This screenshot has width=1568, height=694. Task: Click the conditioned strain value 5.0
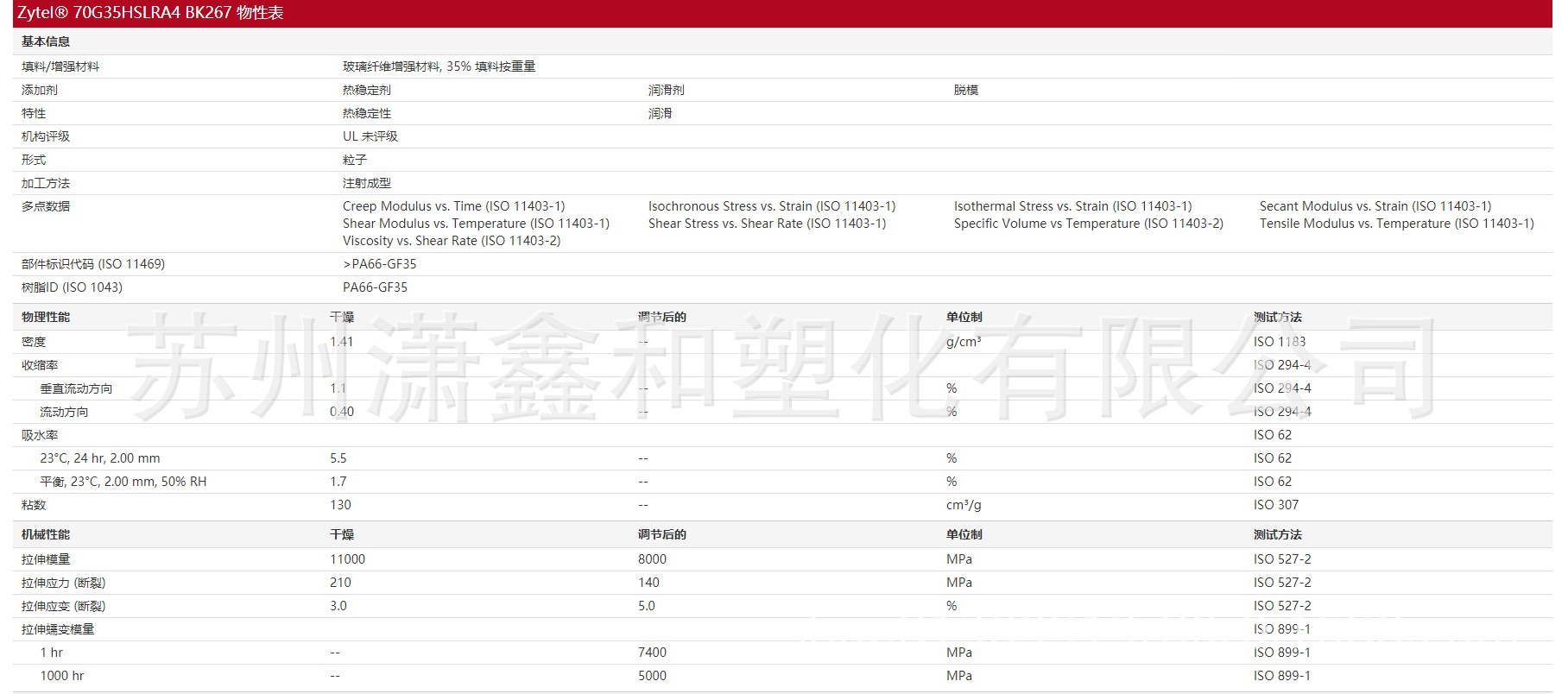pyautogui.click(x=647, y=606)
